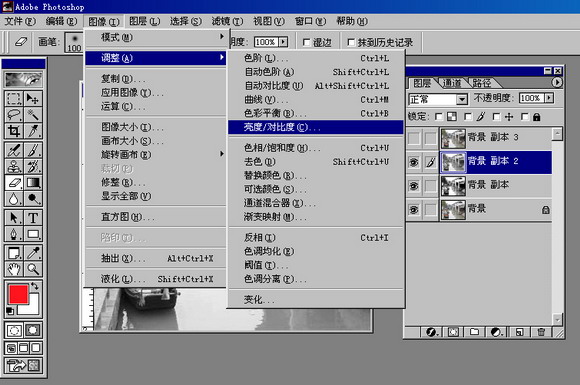Viewport: 580px width, 385px height.
Task: Click the new layer set folder icon
Action: click(474, 332)
